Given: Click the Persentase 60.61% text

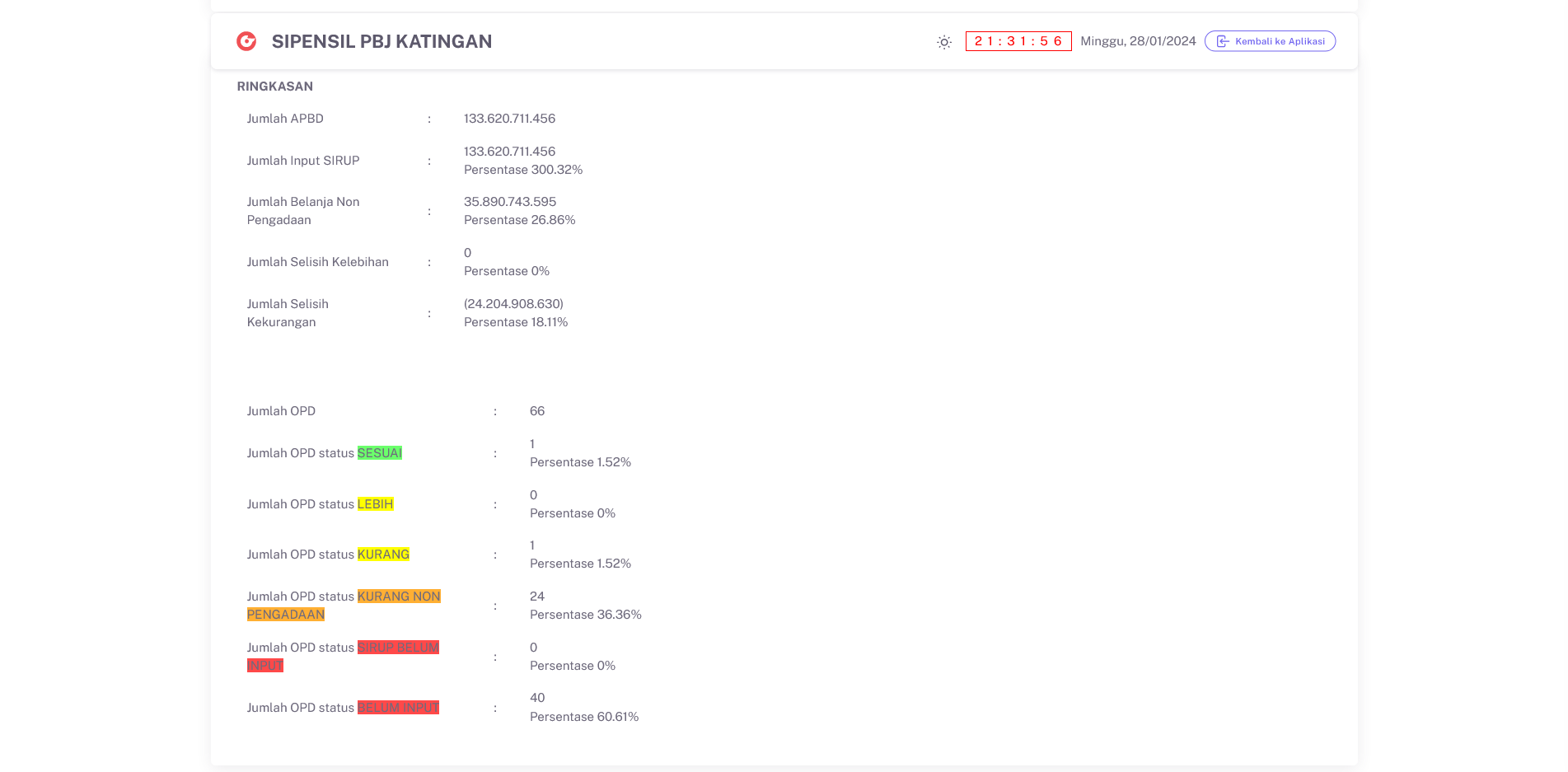Looking at the screenshot, I should 584,717.
